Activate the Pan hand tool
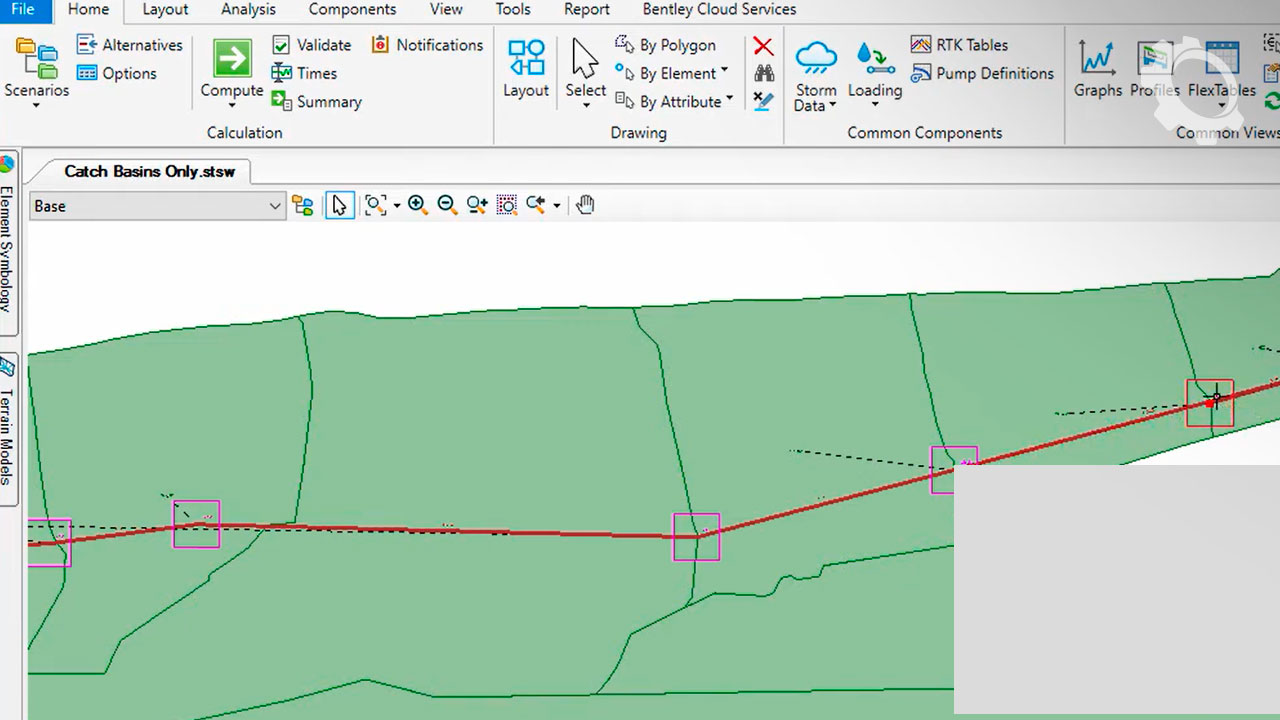 585,205
